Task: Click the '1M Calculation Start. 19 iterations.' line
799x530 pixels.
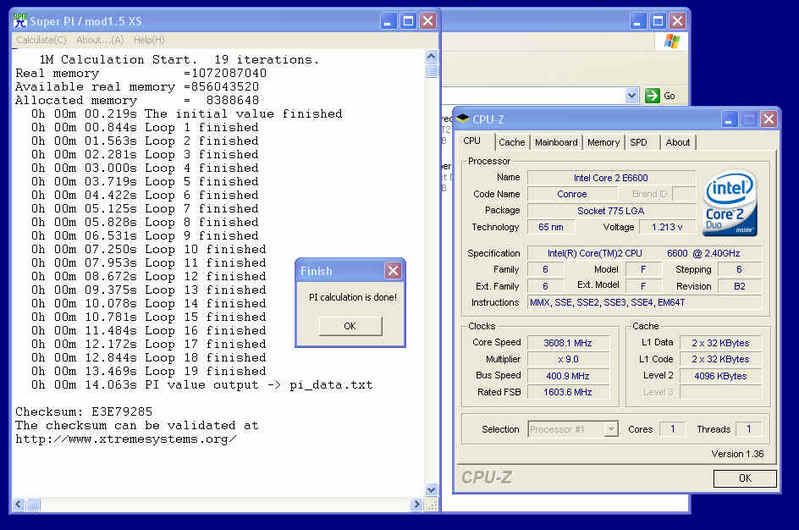Action: [x=179, y=60]
